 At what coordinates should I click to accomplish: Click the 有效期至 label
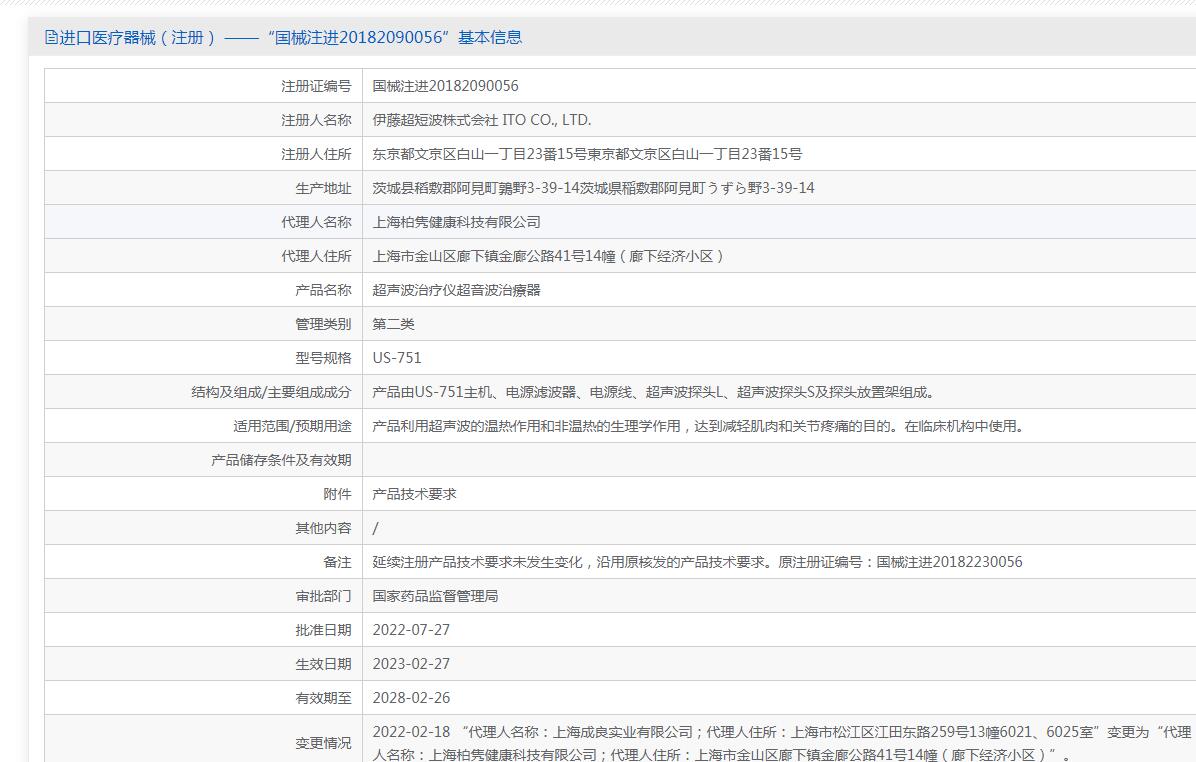point(323,698)
